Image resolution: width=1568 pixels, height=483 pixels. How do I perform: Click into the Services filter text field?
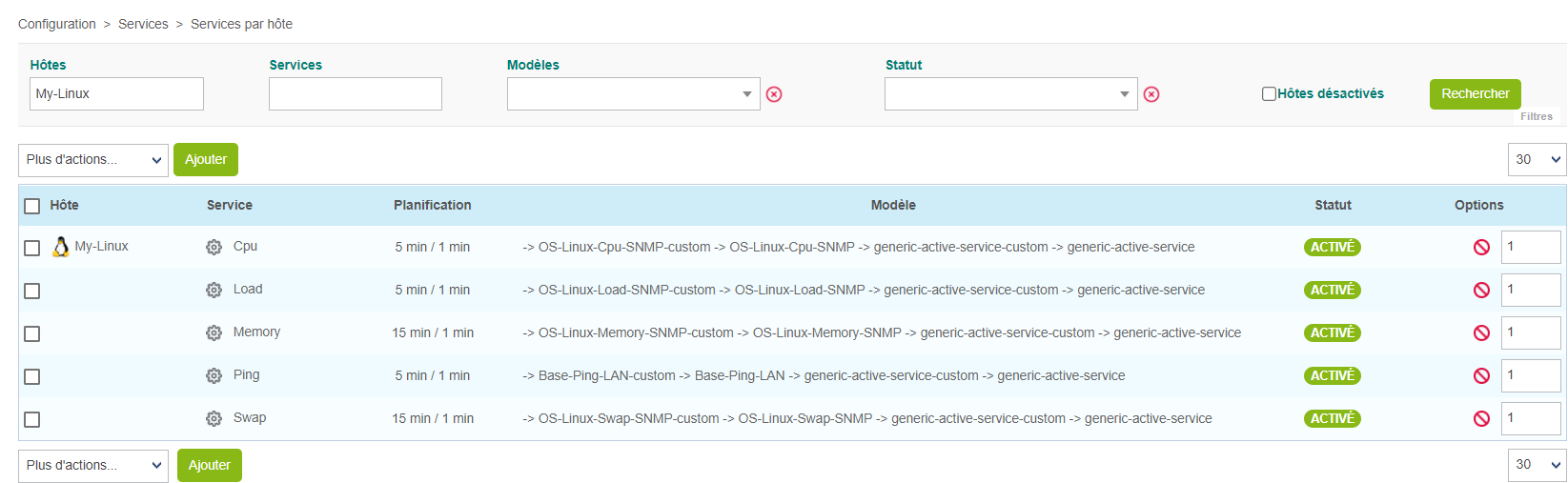point(355,94)
